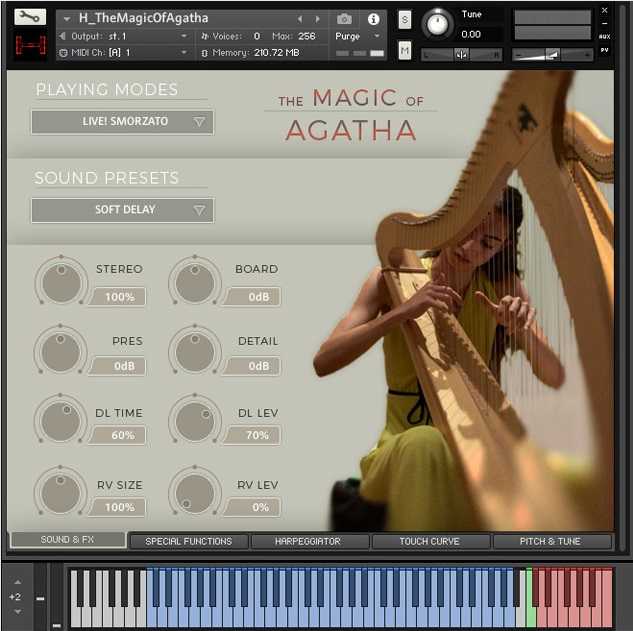Click the RV SIZE knob
The image size is (633, 631).
(61, 492)
